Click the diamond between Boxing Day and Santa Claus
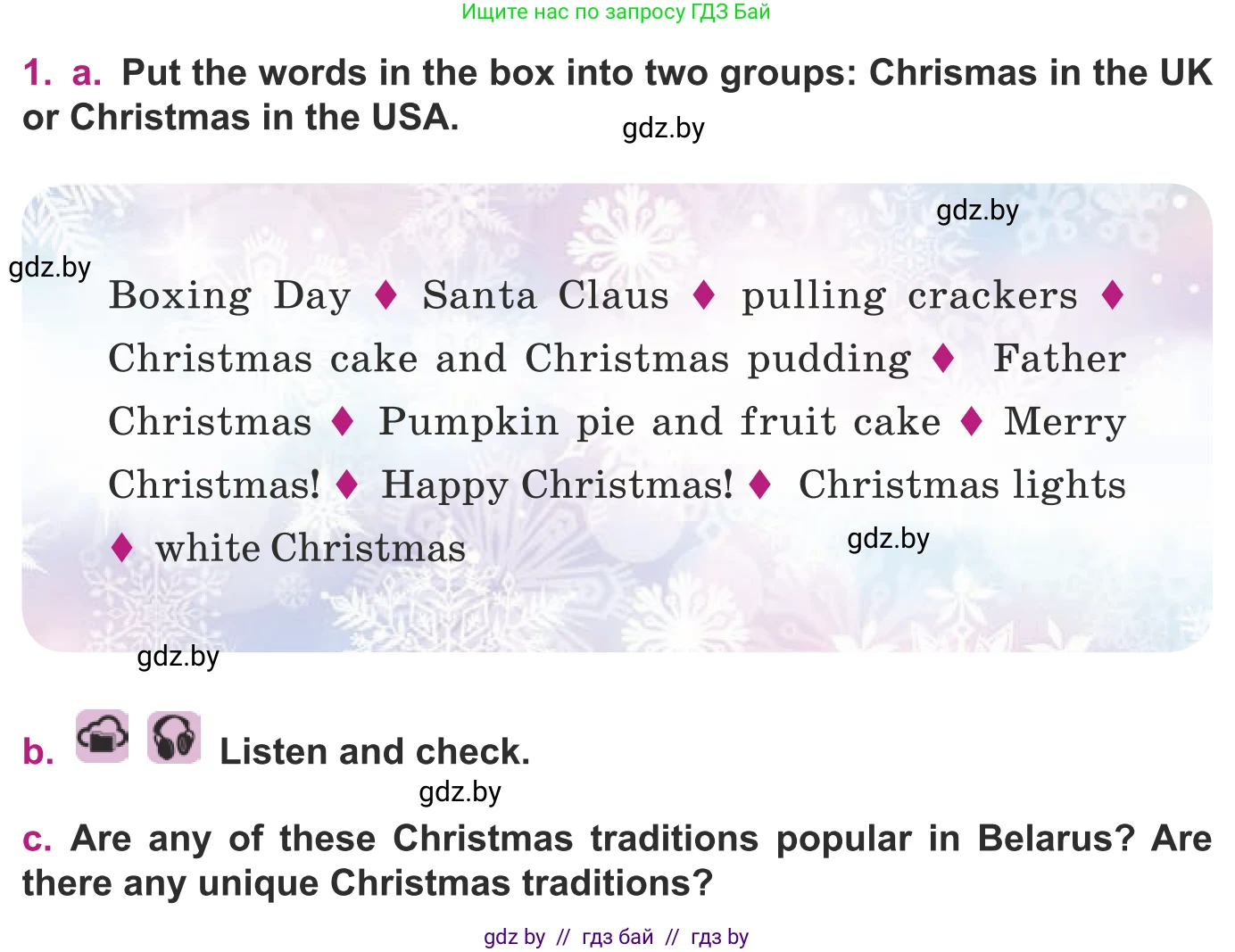The width and height of the screenshot is (1235, 952). click(x=385, y=294)
